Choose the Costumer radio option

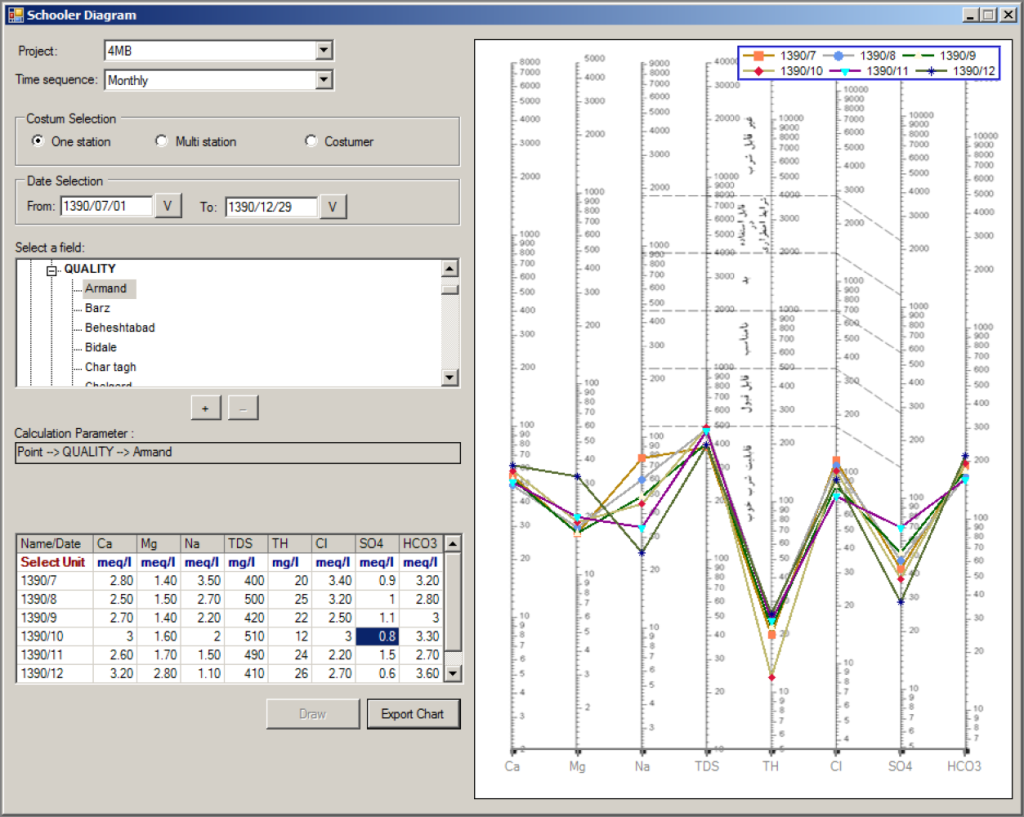pos(311,141)
